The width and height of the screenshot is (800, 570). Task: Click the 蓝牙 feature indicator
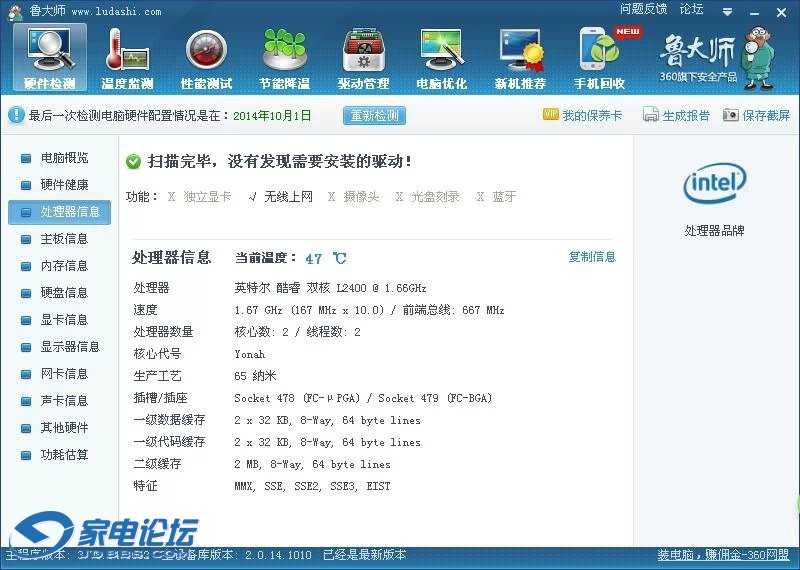[x=496, y=196]
